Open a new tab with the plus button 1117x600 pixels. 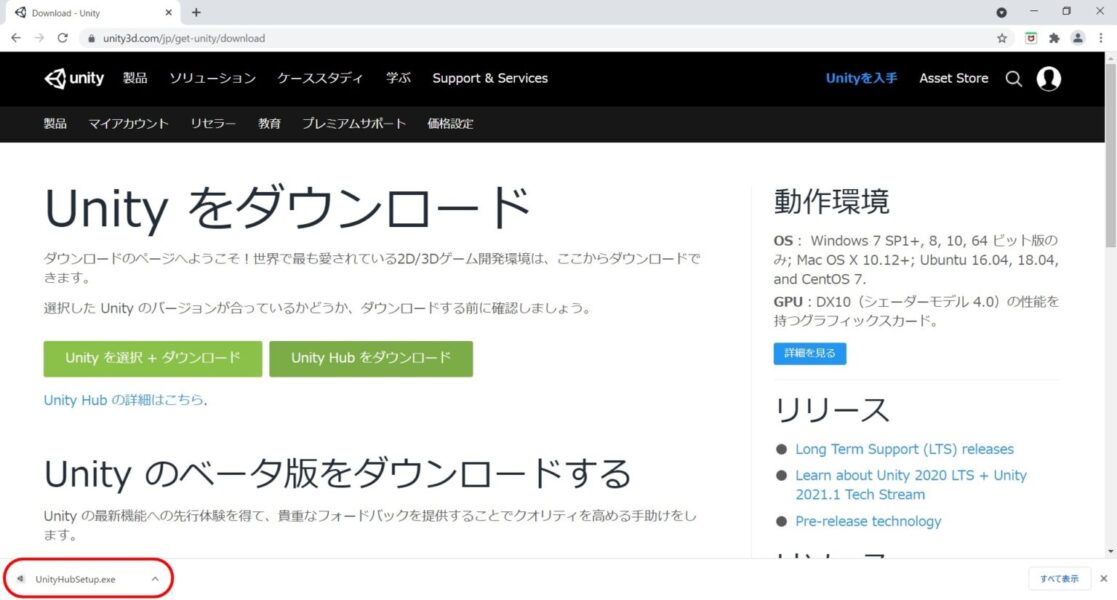coord(196,12)
